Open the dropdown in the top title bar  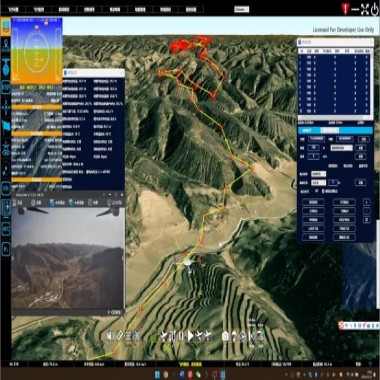[x=241, y=9]
